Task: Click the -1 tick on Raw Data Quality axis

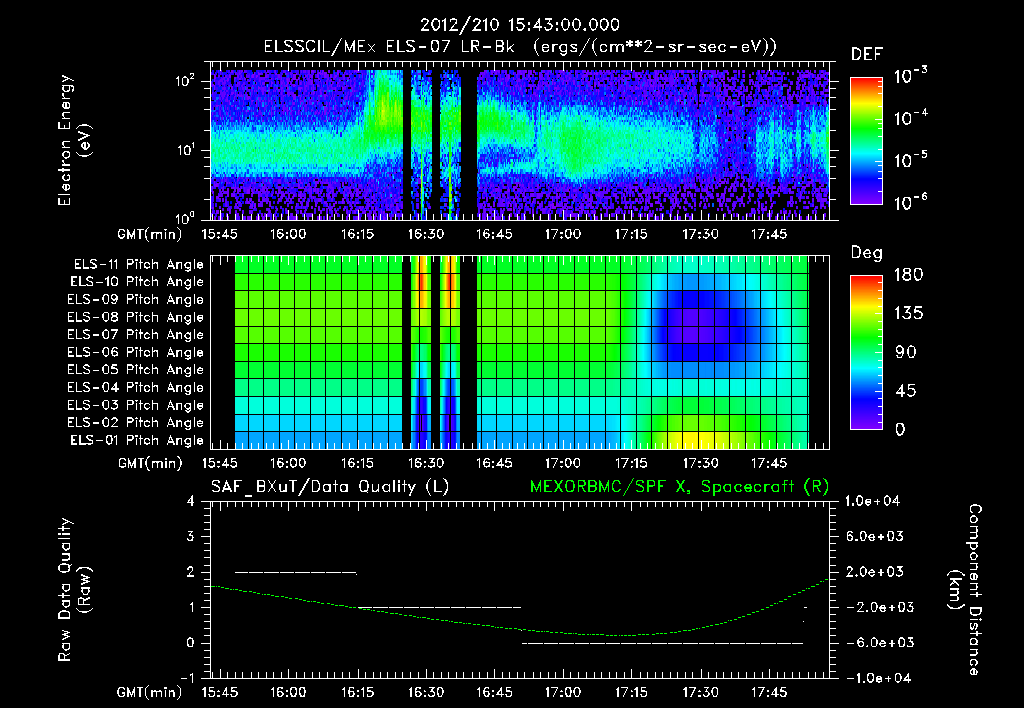Action: pos(187,678)
